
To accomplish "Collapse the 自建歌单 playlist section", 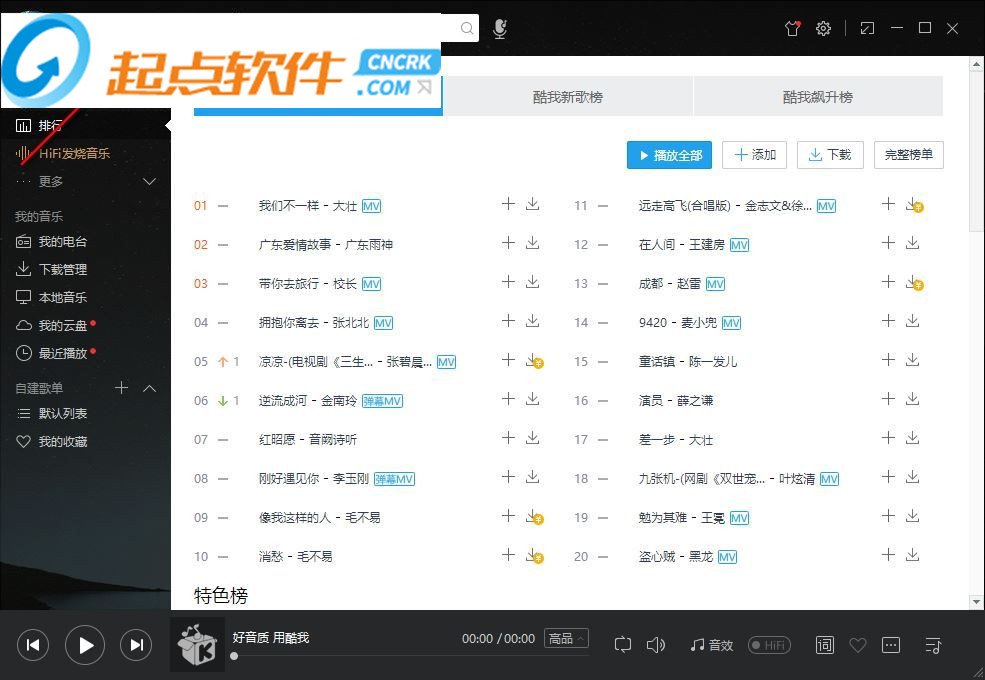I will point(150,388).
